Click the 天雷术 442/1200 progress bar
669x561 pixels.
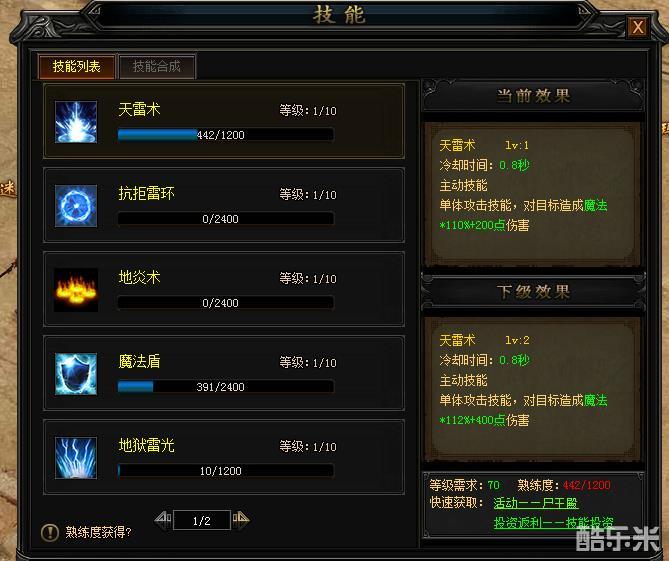(x=226, y=135)
